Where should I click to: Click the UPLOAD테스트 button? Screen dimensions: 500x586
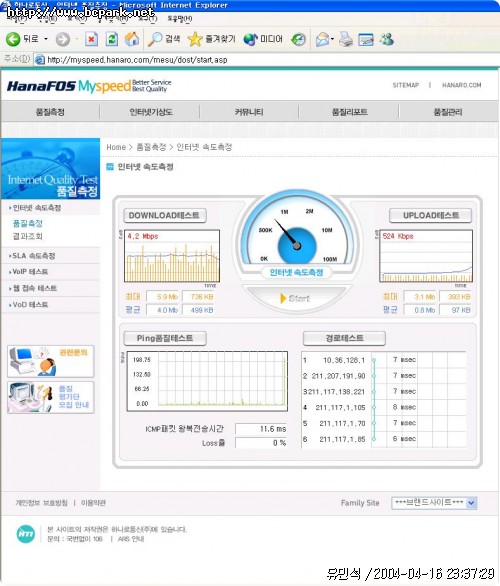pos(430,215)
